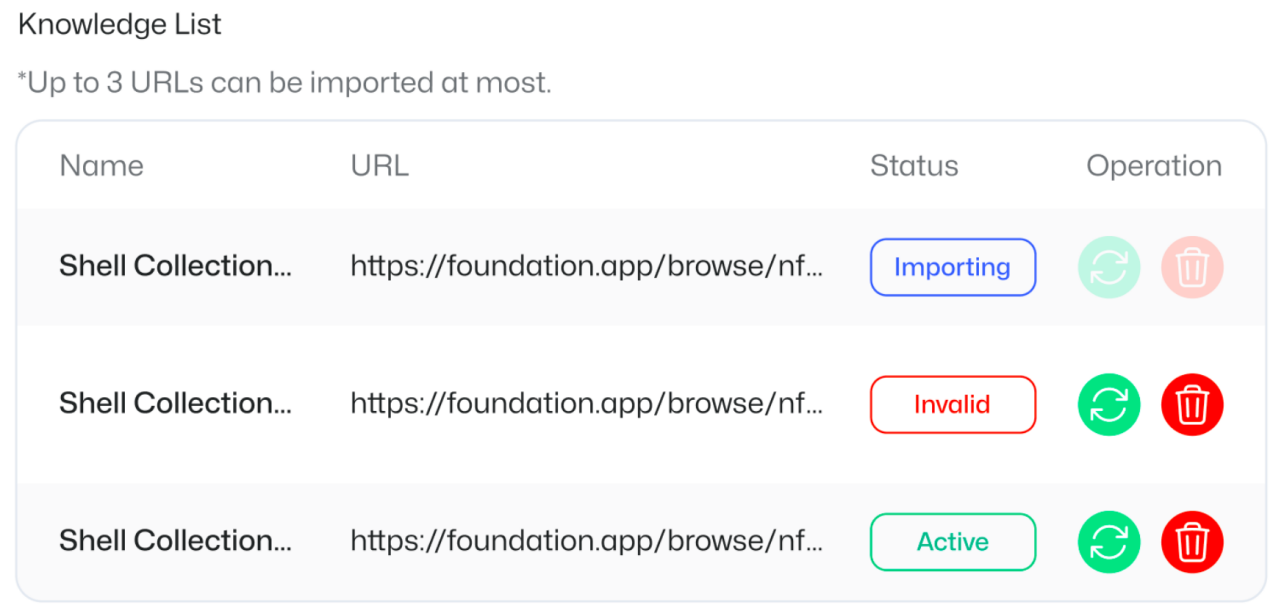The height and width of the screenshot is (611, 1273).
Task: Click the URL column header
Action: click(x=379, y=166)
